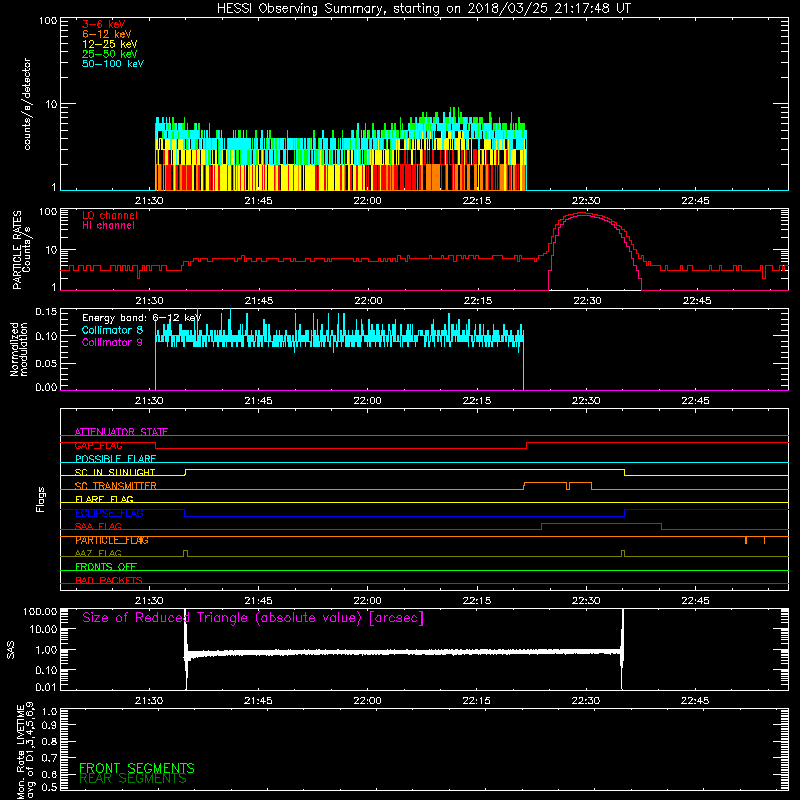This screenshot has height=800, width=800.
Task: Click the PARTICLE RATES axis label
Action: (21, 250)
